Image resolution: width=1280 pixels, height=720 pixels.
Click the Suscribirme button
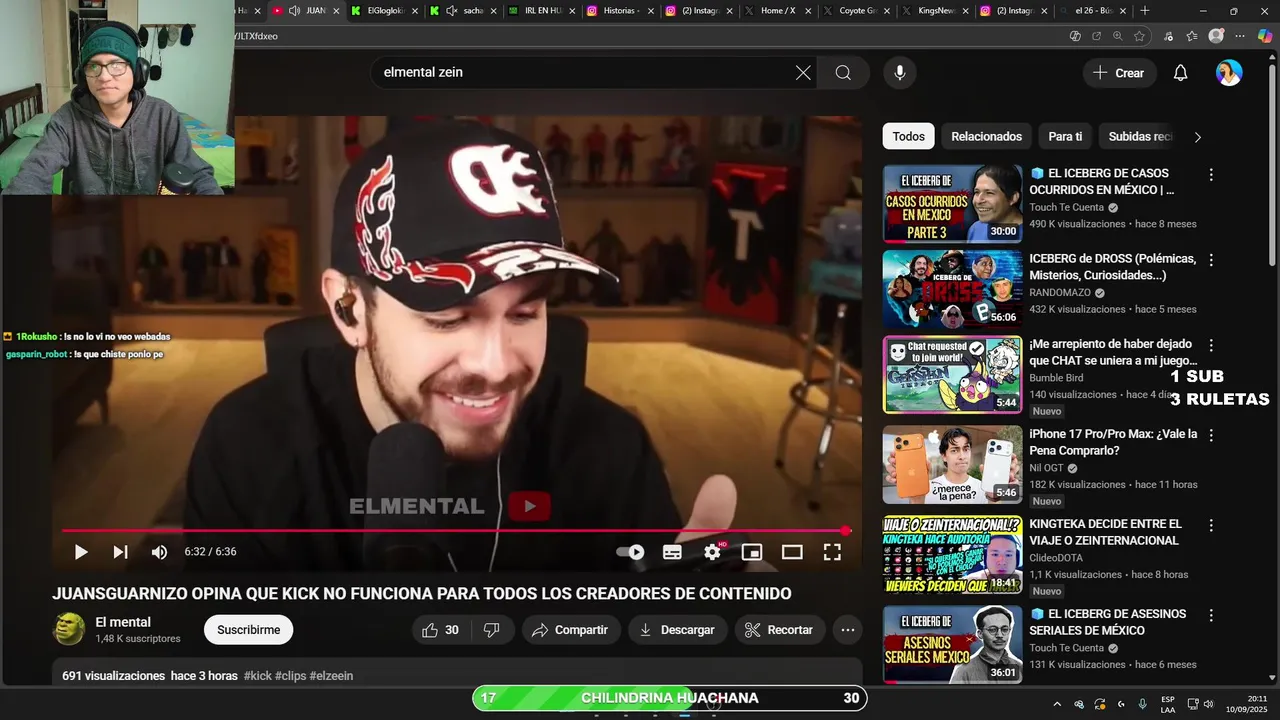pyautogui.click(x=248, y=630)
